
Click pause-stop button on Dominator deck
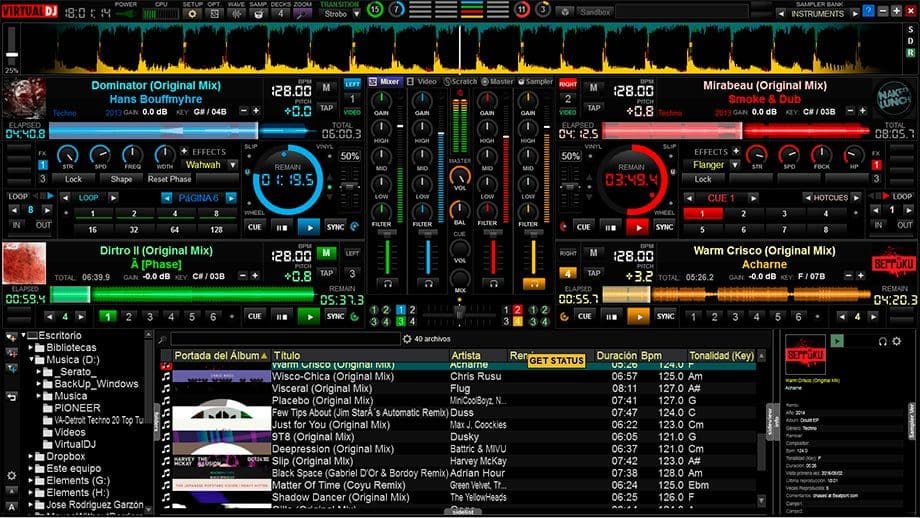(282, 227)
